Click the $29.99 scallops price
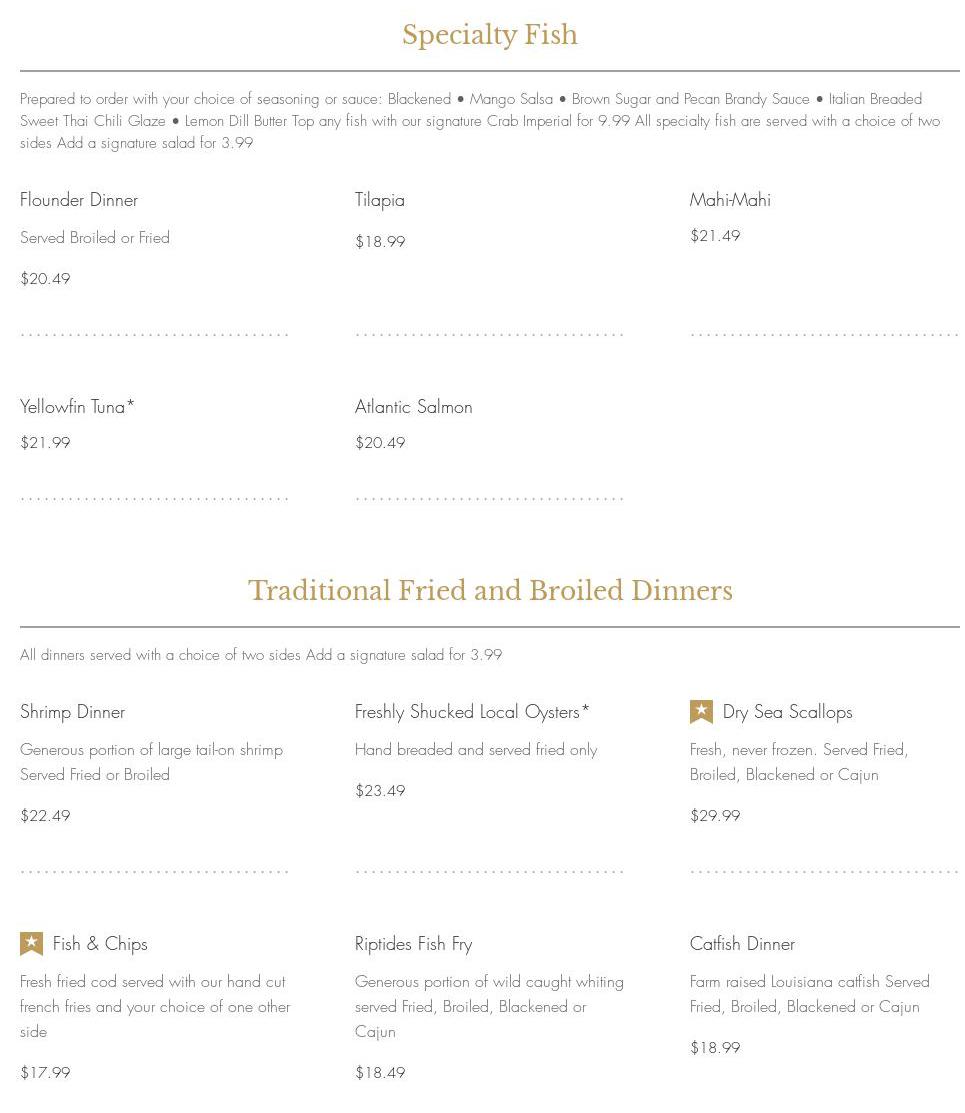This screenshot has width=965, height=1113. tap(715, 816)
